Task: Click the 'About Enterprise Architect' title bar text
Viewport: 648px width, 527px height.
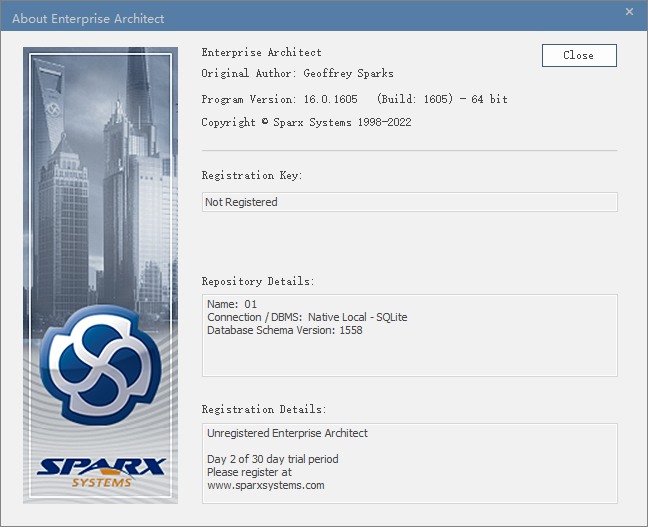Action: point(88,19)
